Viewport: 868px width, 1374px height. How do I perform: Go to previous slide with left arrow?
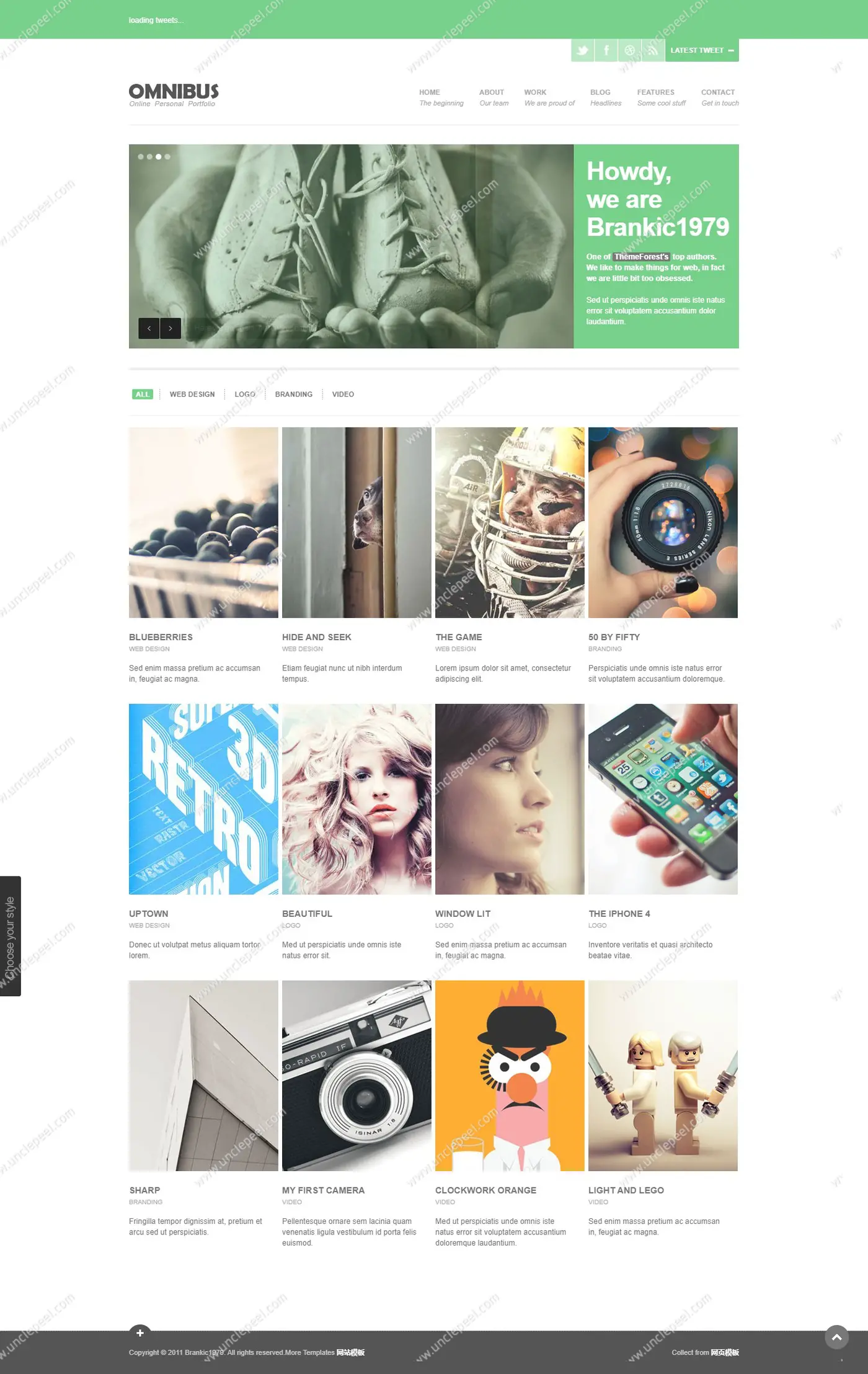point(149,328)
